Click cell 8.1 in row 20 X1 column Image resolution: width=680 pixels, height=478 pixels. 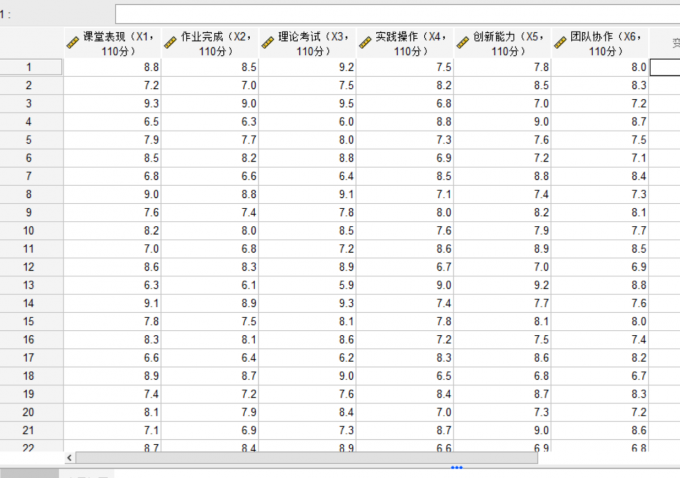pos(112,413)
